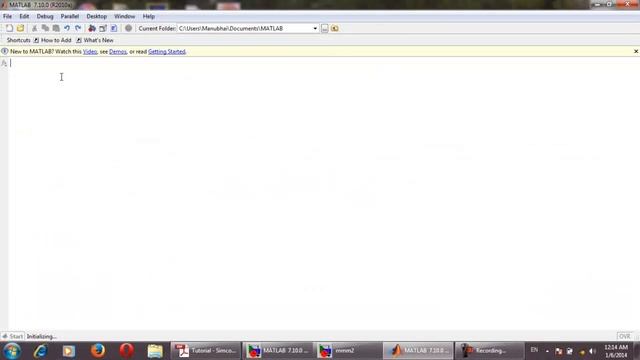Open File Explorer from taskbar

click(155, 351)
